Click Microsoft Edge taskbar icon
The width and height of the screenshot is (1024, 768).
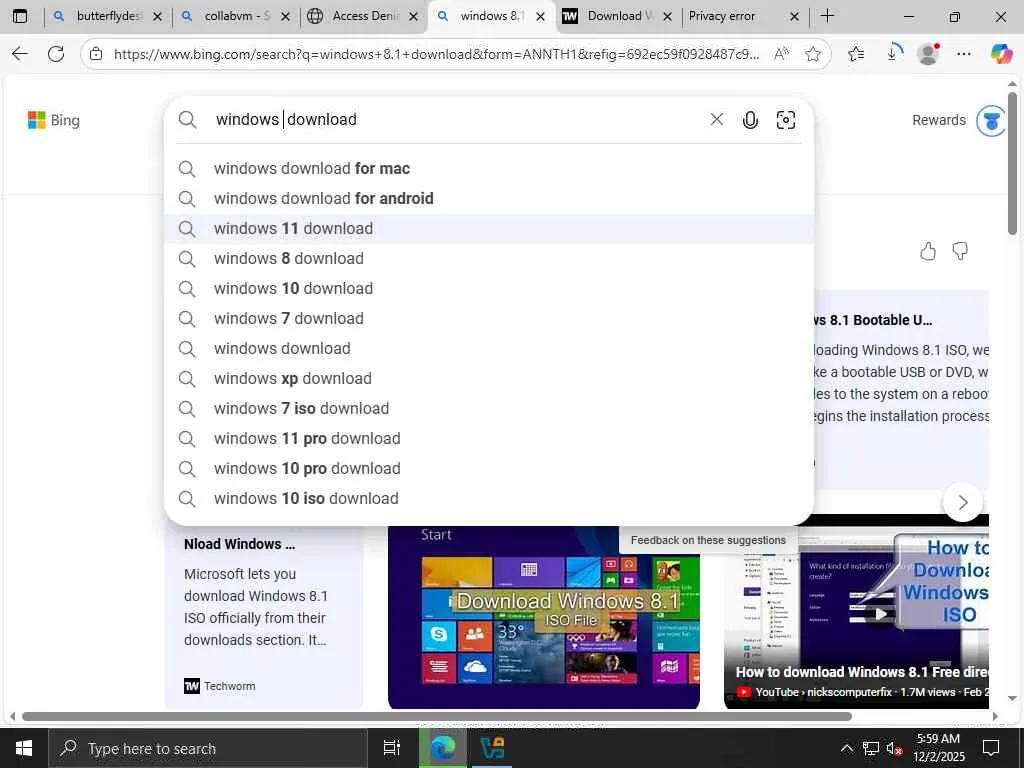[x=443, y=748]
